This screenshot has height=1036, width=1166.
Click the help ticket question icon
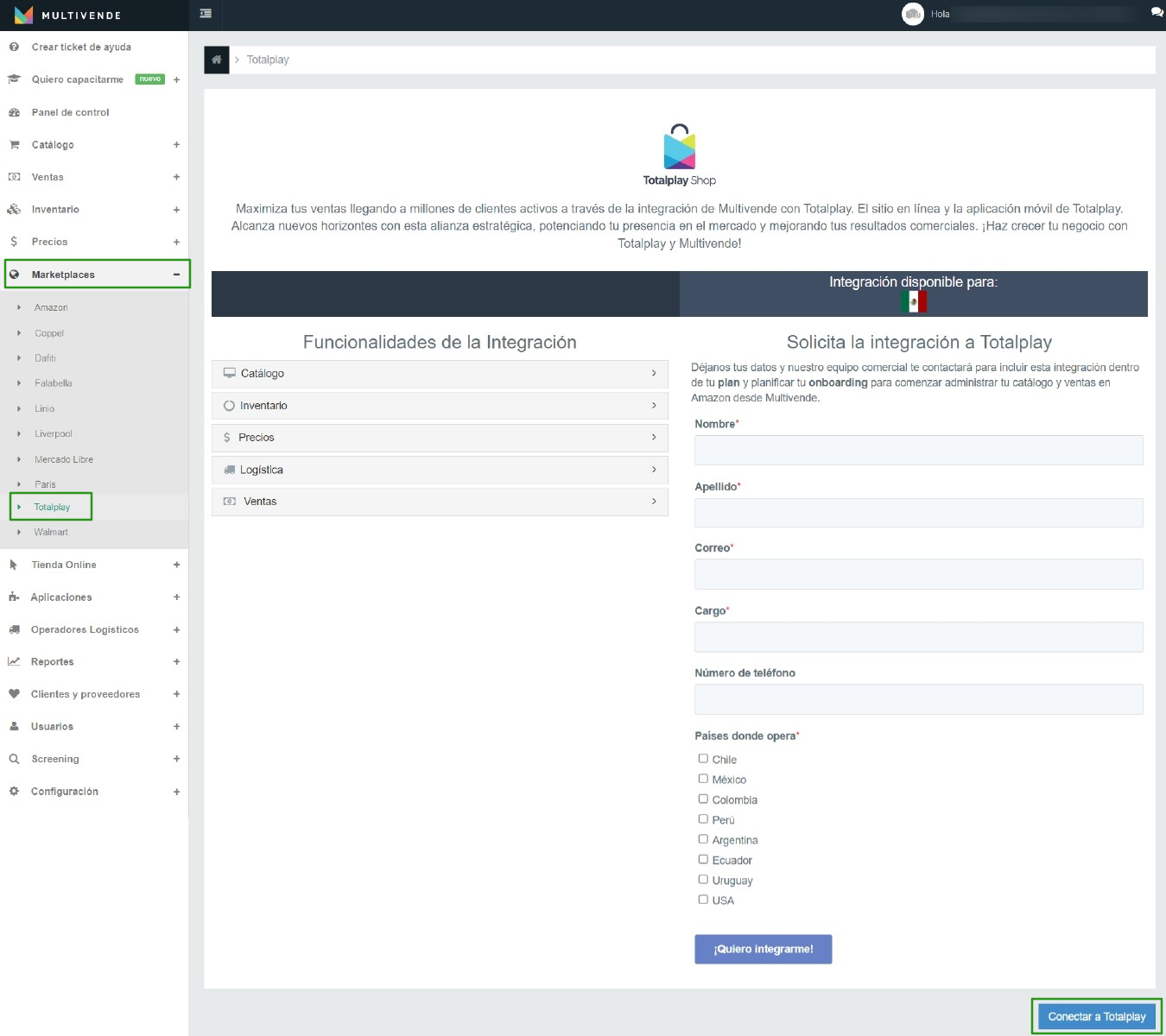[x=14, y=47]
